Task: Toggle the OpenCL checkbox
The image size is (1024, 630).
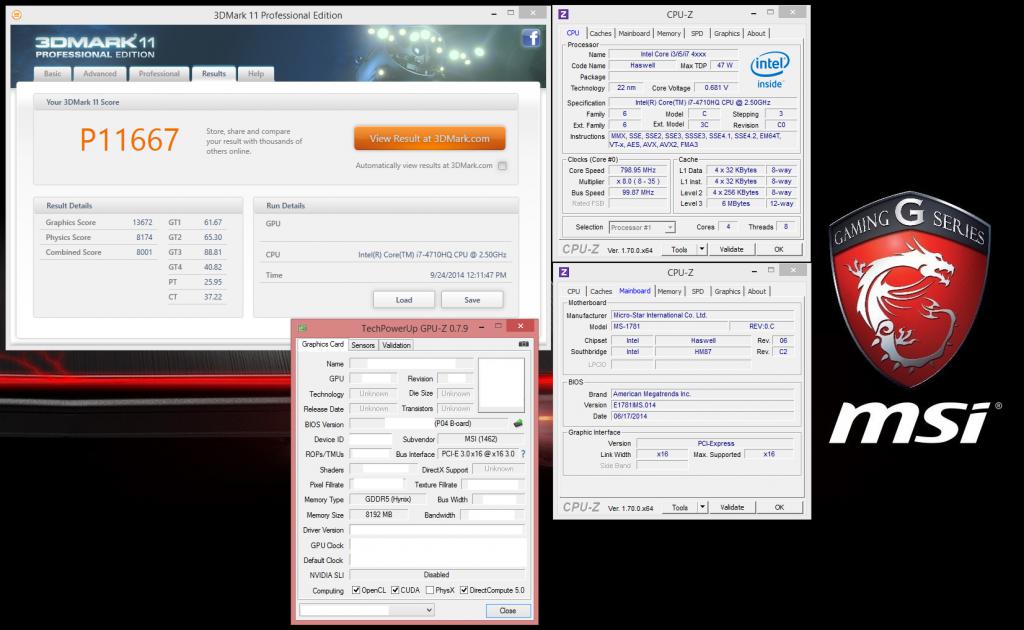Action: click(357, 590)
